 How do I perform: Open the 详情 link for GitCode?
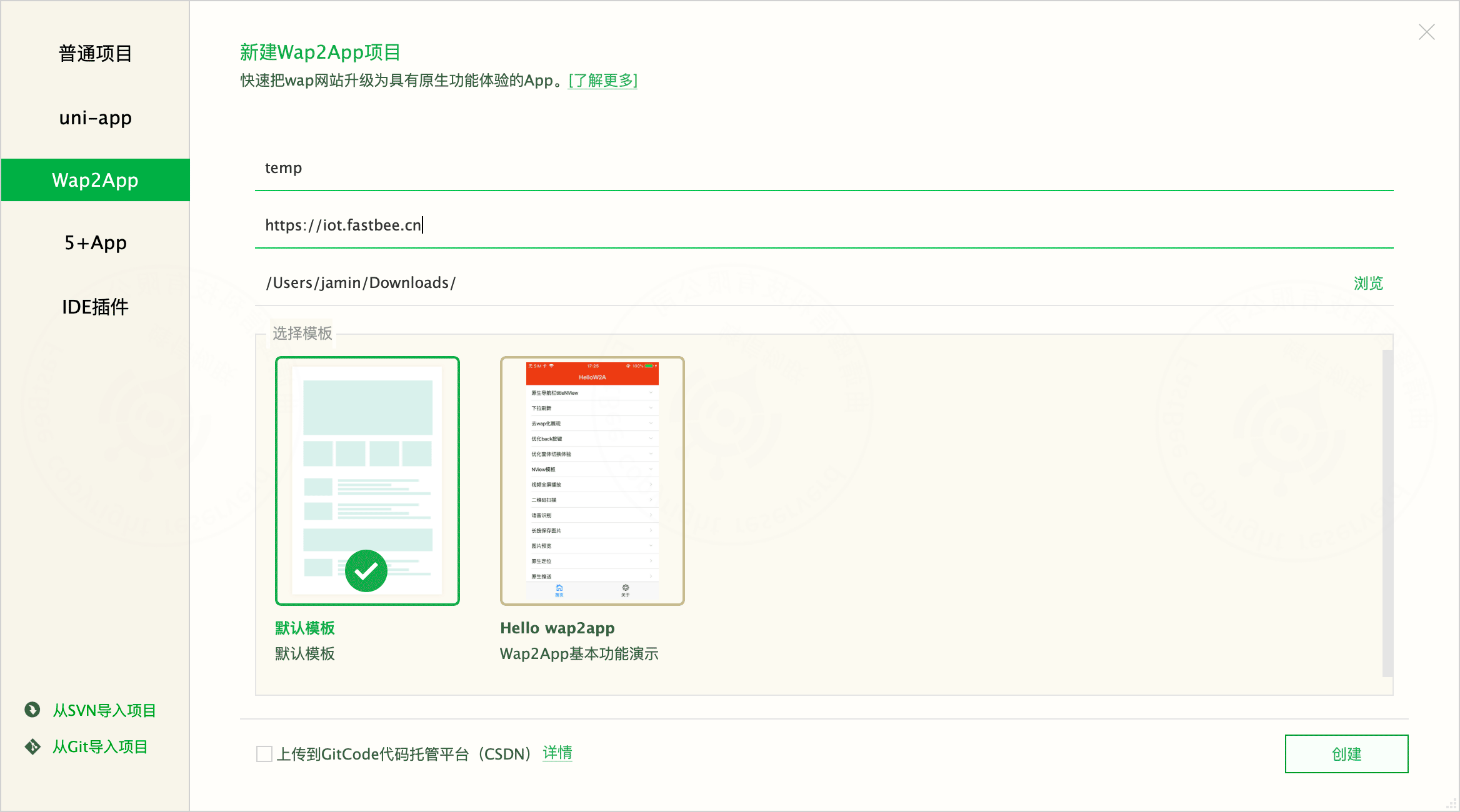557,753
